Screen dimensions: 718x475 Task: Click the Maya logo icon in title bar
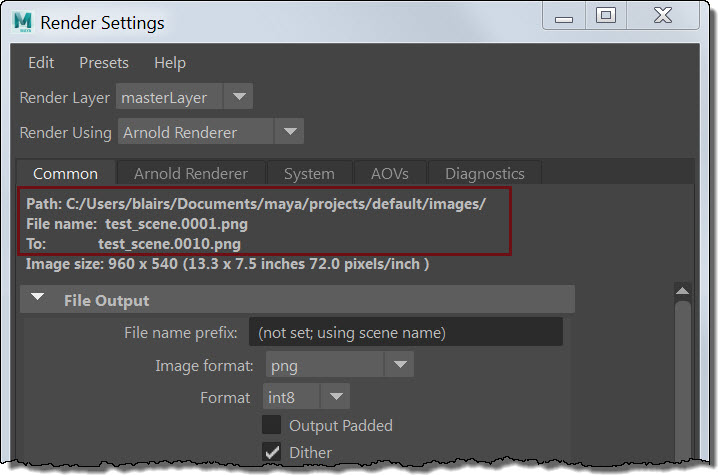(x=23, y=22)
